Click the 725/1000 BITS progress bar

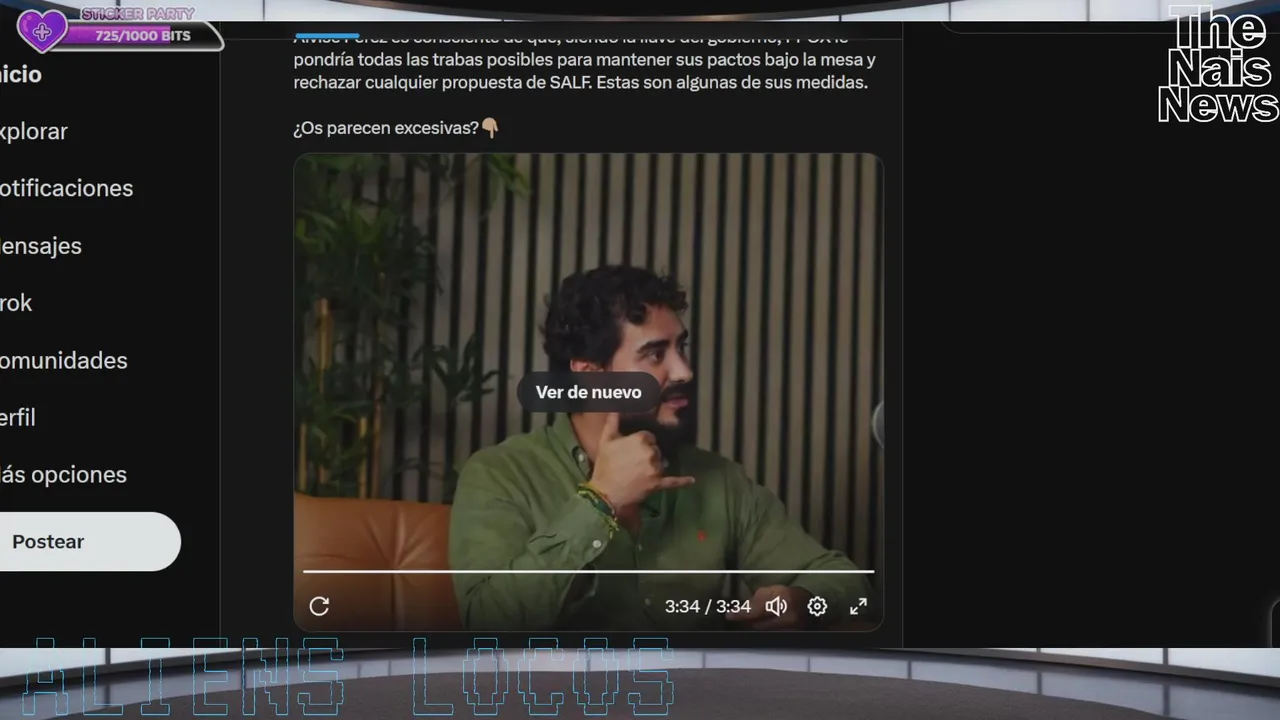[x=144, y=36]
